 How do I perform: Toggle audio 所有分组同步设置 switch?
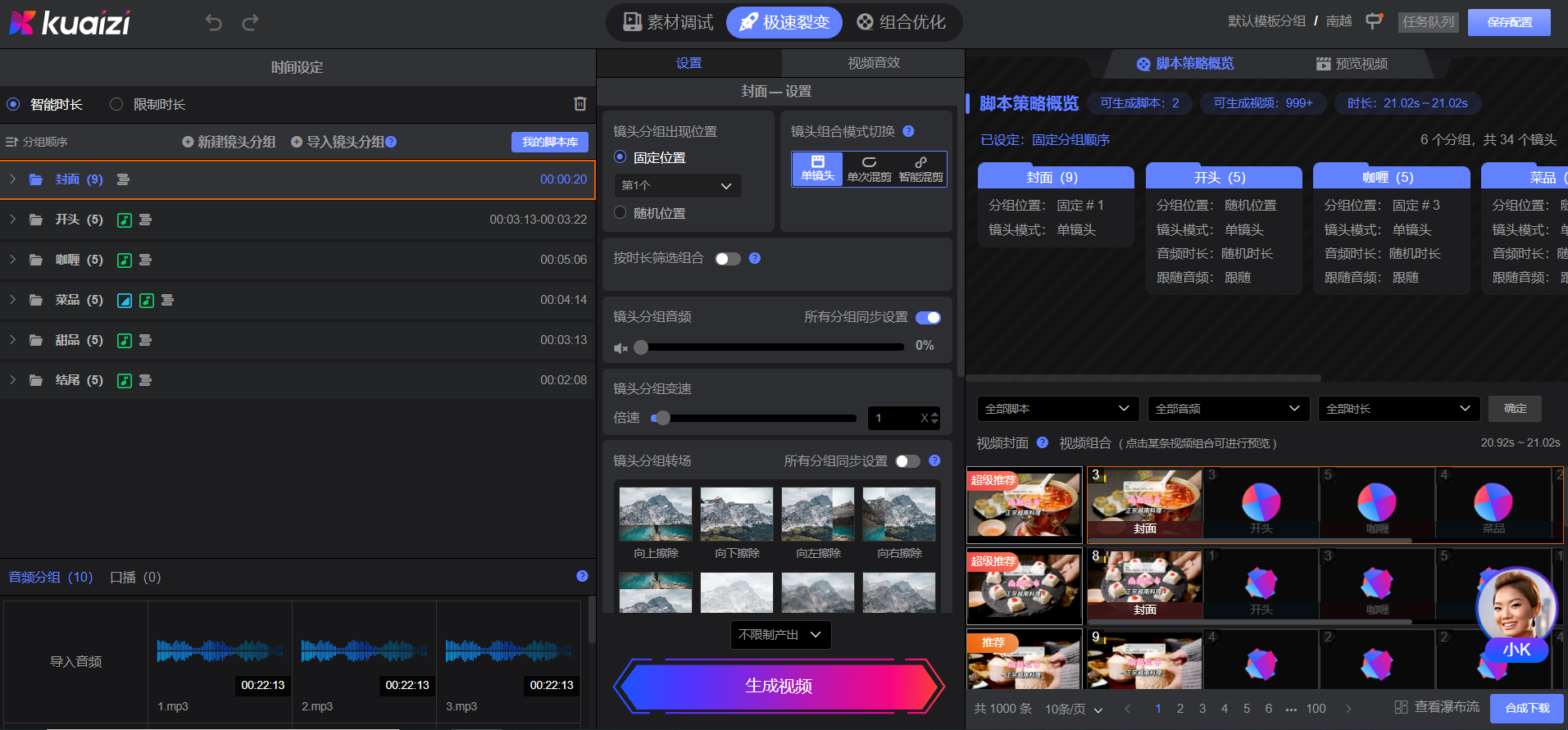click(x=928, y=318)
